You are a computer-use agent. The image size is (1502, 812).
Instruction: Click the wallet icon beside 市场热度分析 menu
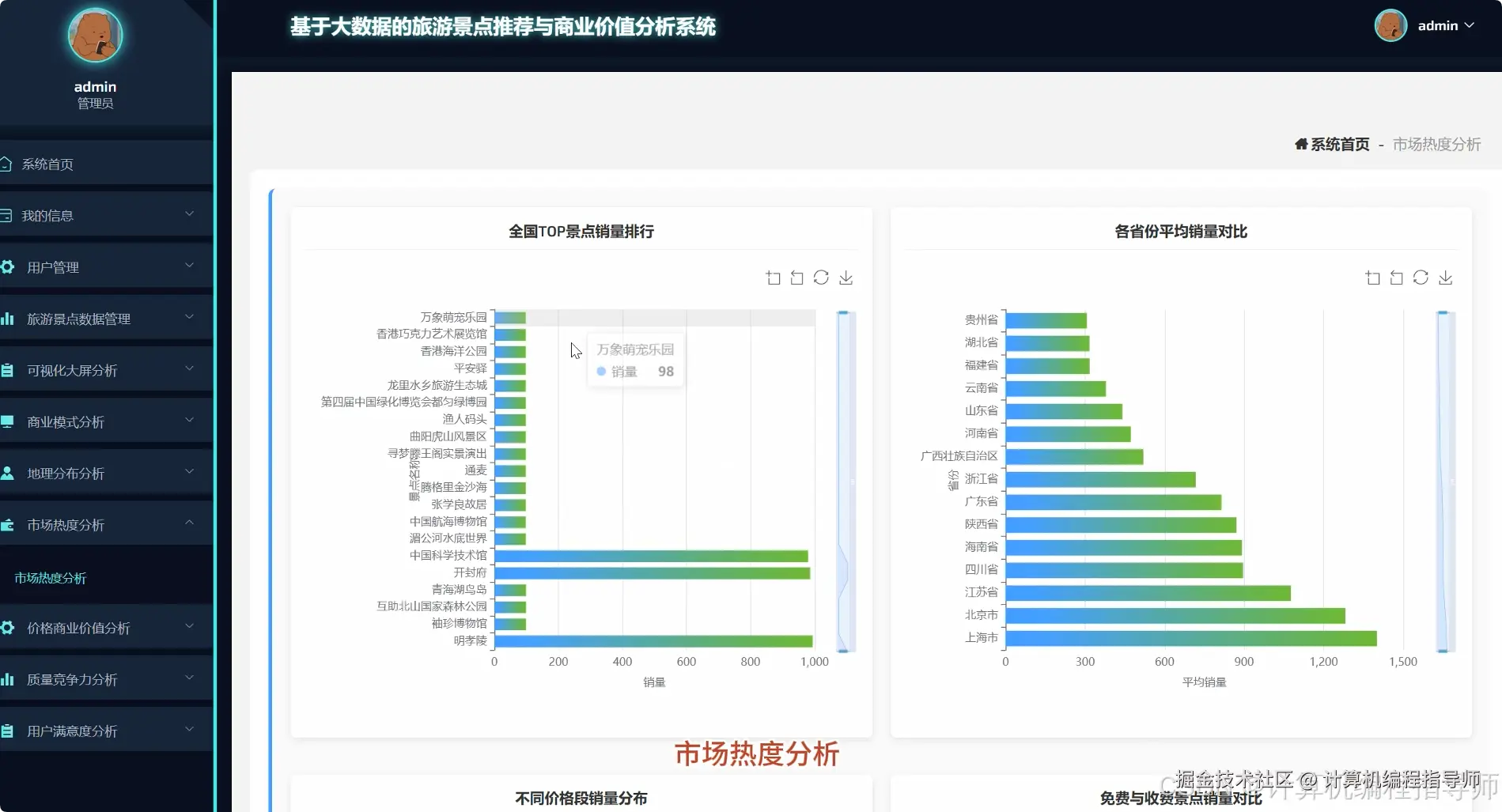point(7,524)
